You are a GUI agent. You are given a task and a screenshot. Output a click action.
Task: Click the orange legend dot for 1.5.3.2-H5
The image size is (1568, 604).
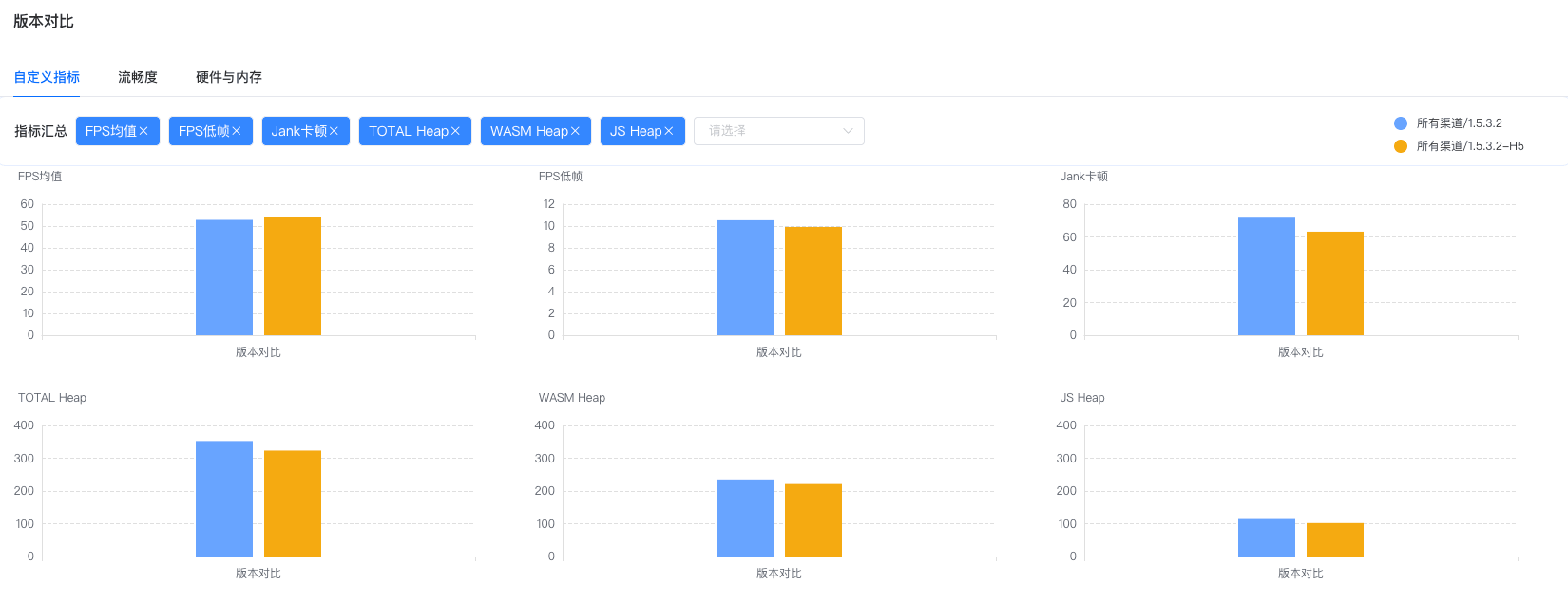pos(1401,146)
